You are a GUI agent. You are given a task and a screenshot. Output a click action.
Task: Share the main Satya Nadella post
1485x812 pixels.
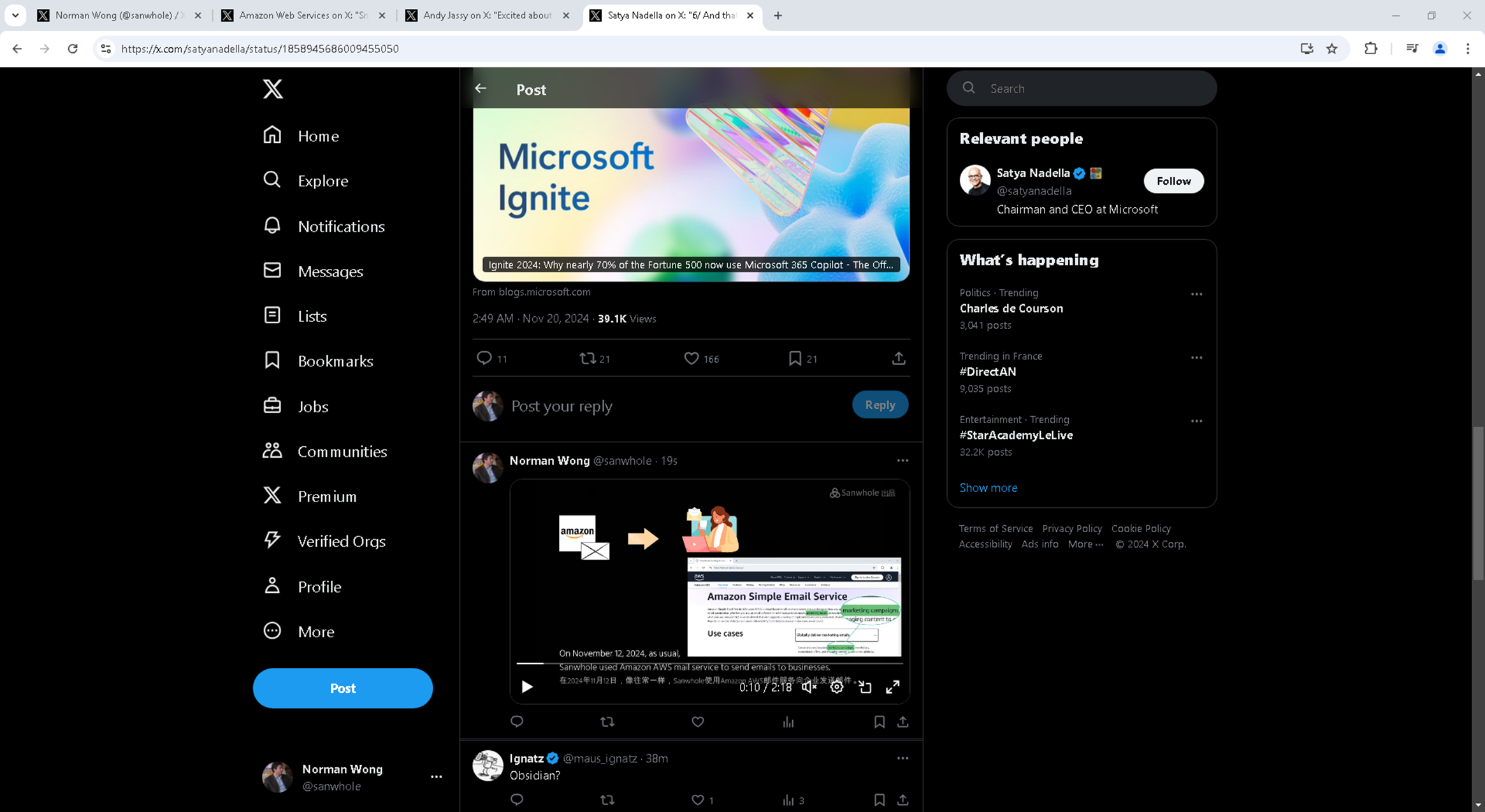(x=899, y=358)
